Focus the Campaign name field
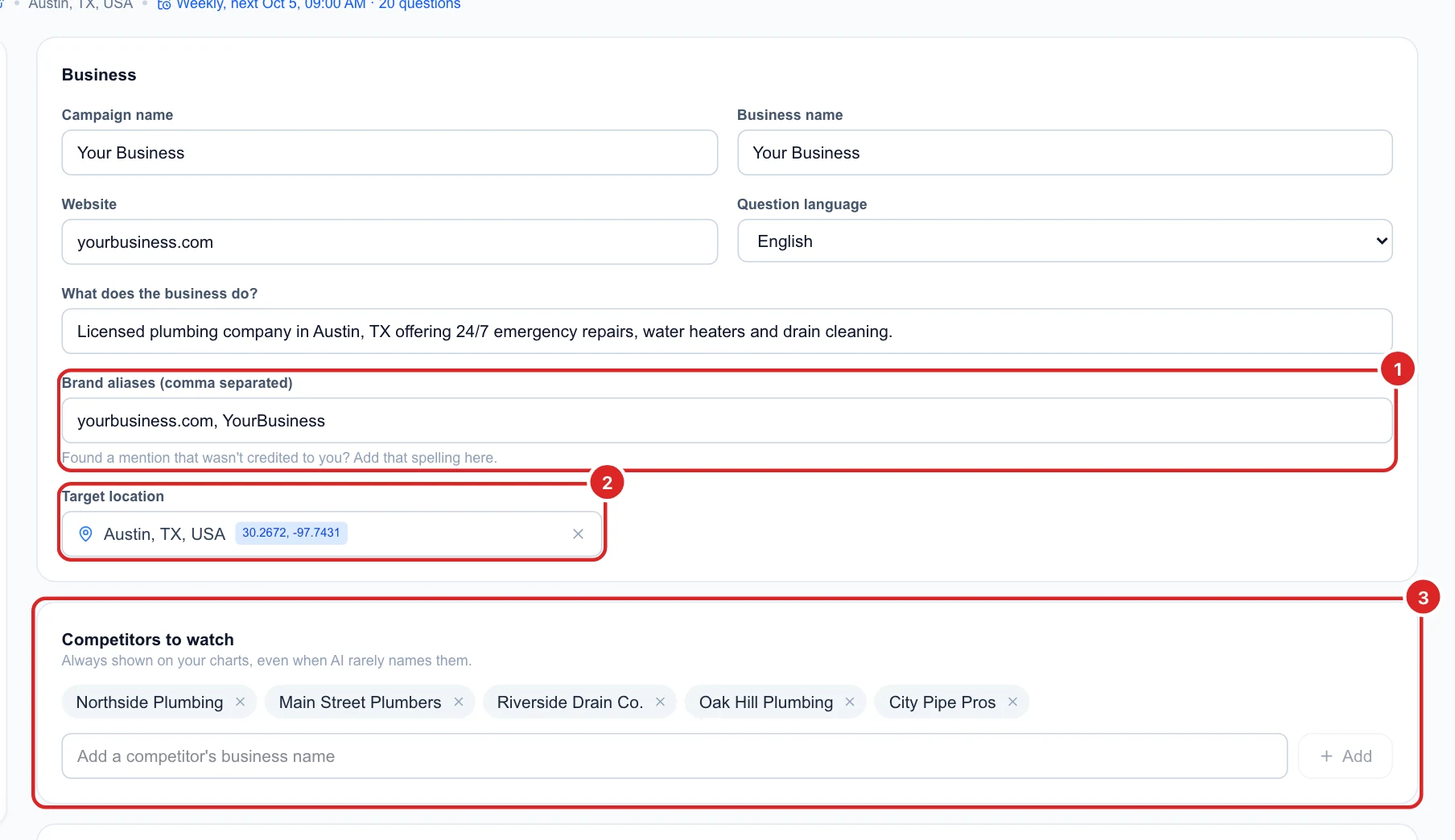1455x840 pixels. pyautogui.click(x=390, y=152)
